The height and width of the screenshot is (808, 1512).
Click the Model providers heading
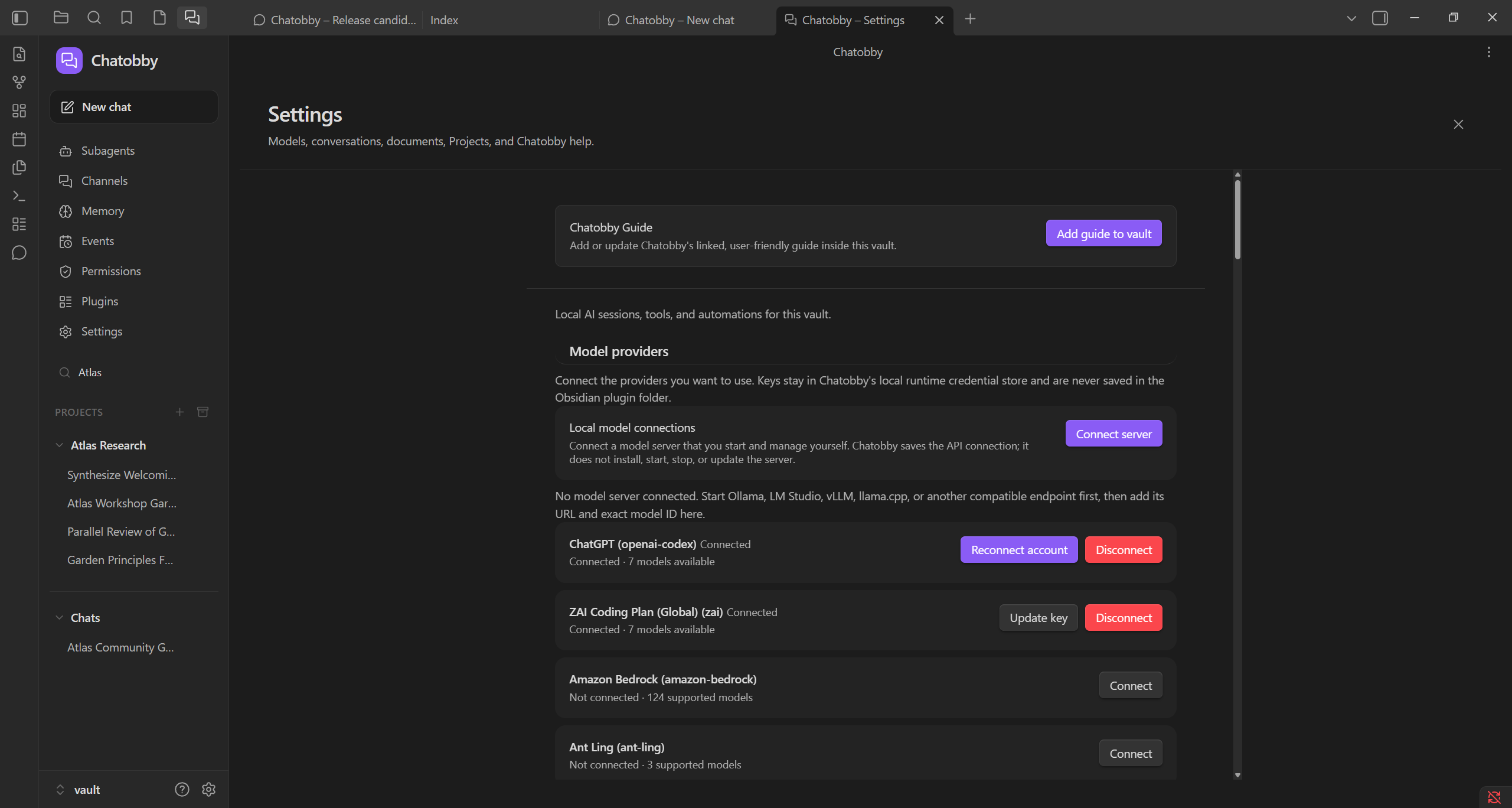click(x=619, y=351)
